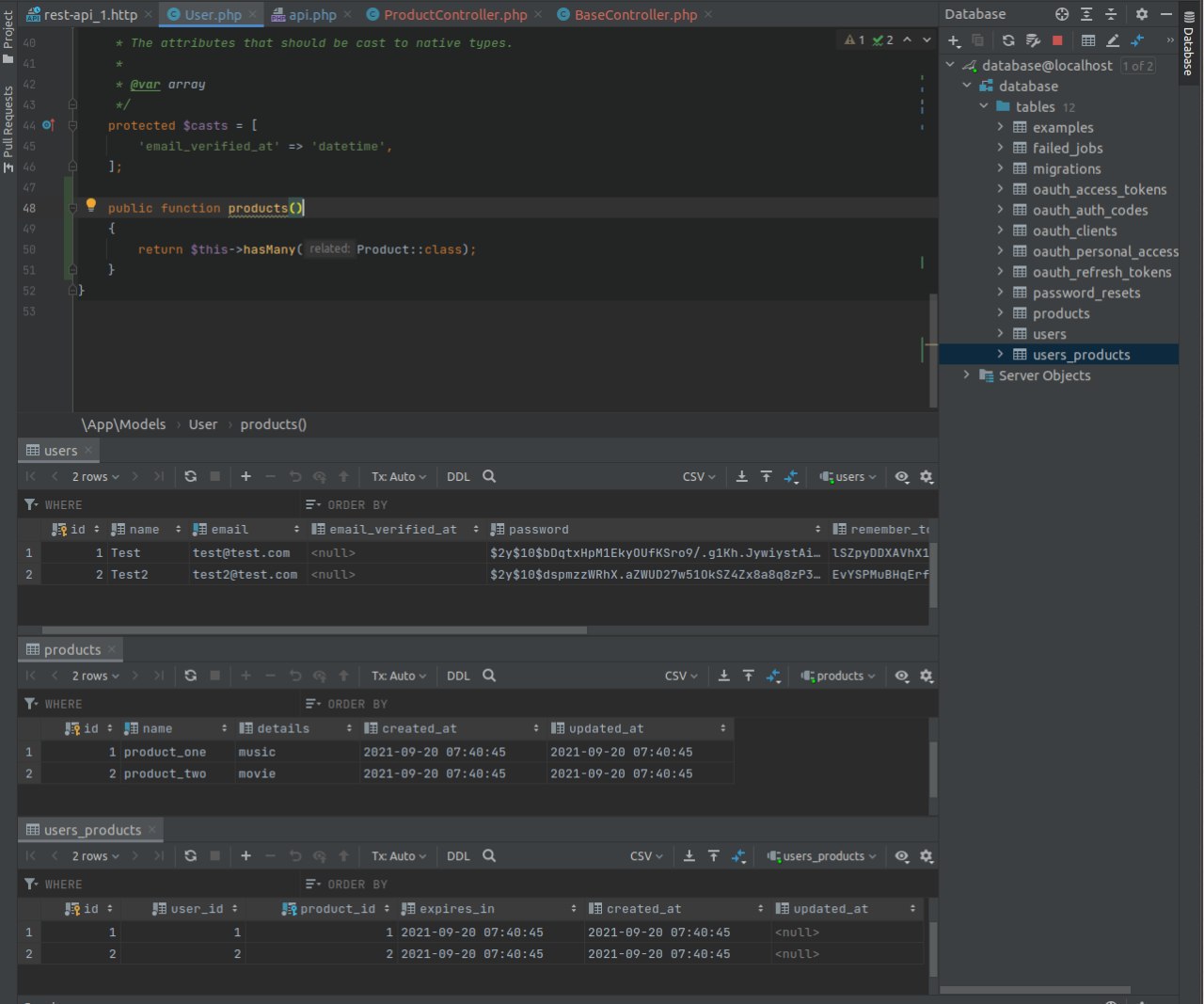The height and width of the screenshot is (1004, 1204).
Task: Click the add row plus icon in users_products toolbar
Action: (x=246, y=856)
